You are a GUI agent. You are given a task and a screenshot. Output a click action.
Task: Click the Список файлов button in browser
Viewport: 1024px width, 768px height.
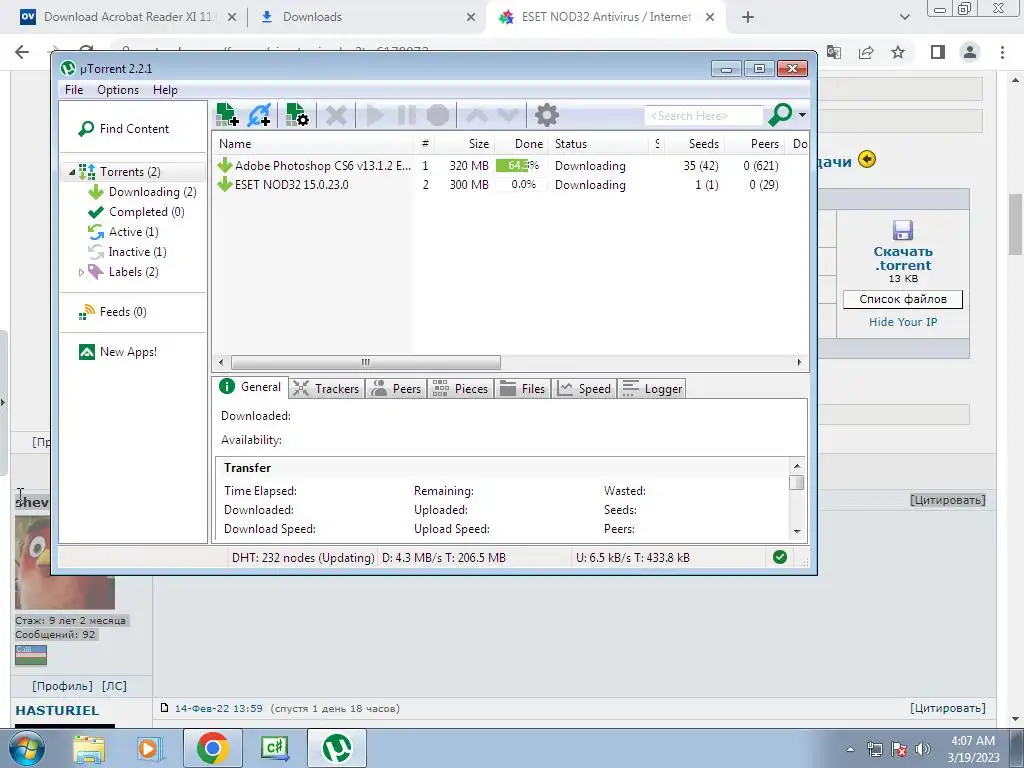pos(903,299)
